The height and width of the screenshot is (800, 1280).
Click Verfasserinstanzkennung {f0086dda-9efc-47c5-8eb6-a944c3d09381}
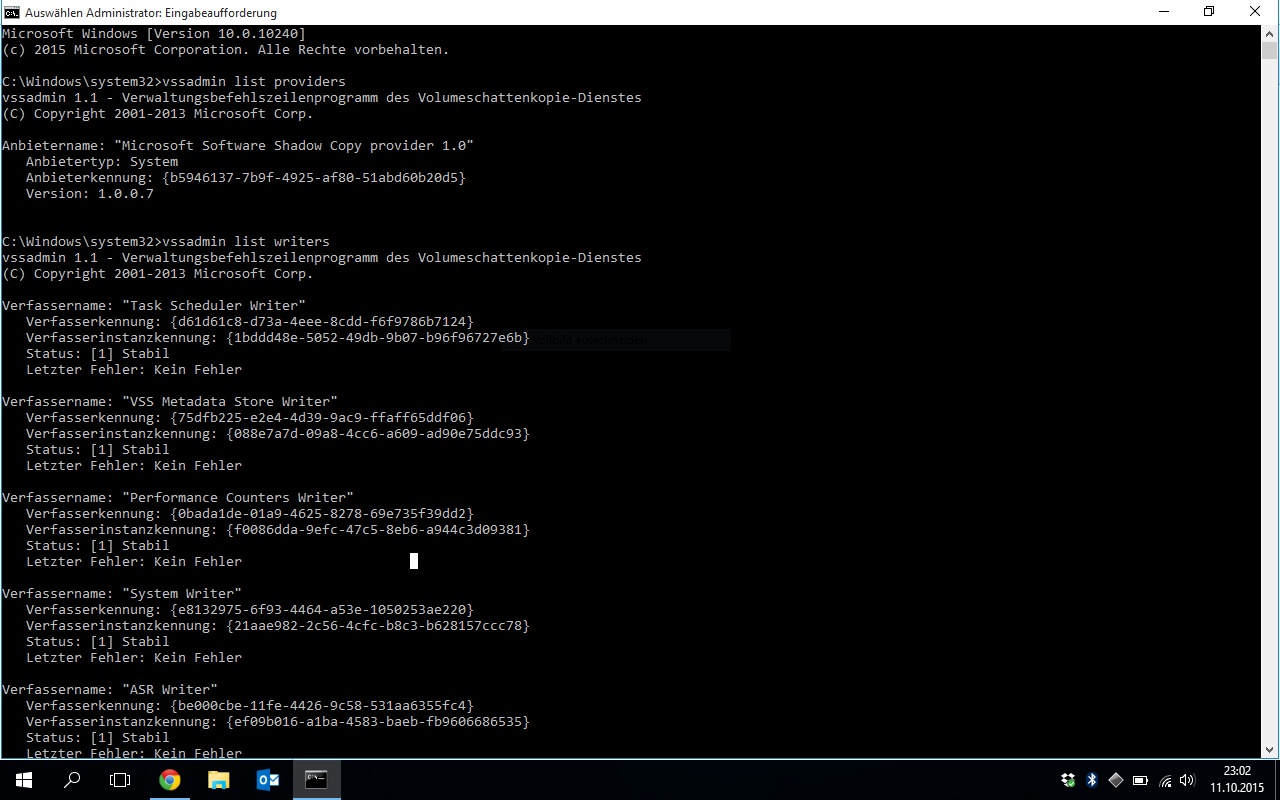(x=278, y=529)
